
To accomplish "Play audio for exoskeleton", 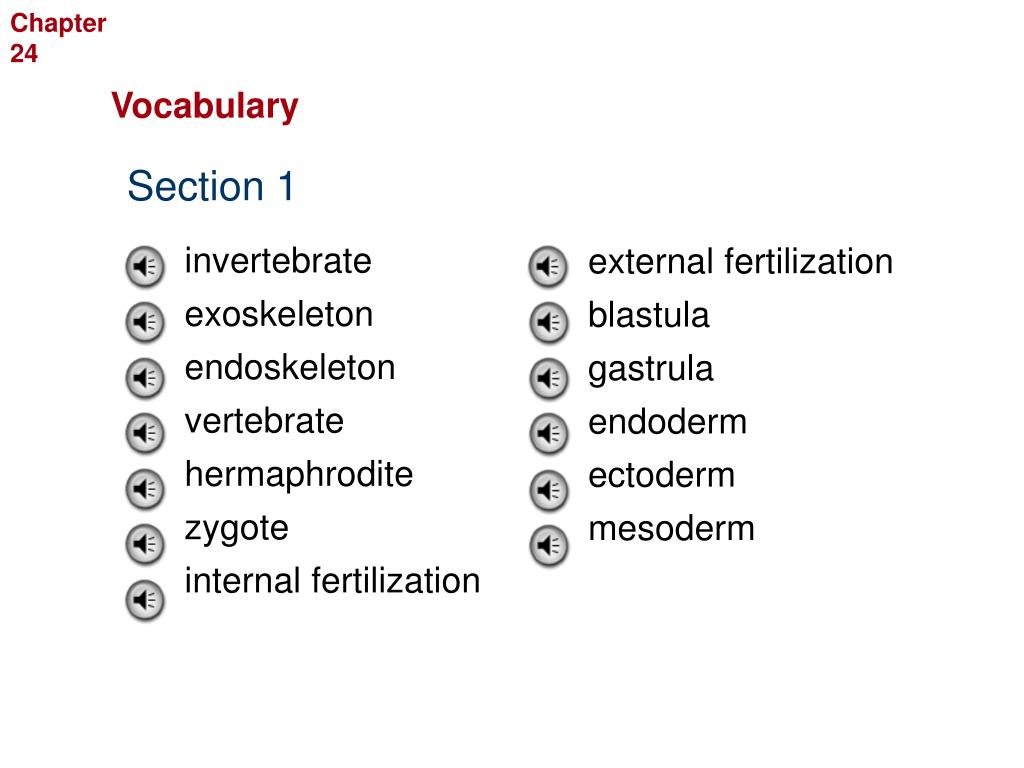I will [x=144, y=322].
